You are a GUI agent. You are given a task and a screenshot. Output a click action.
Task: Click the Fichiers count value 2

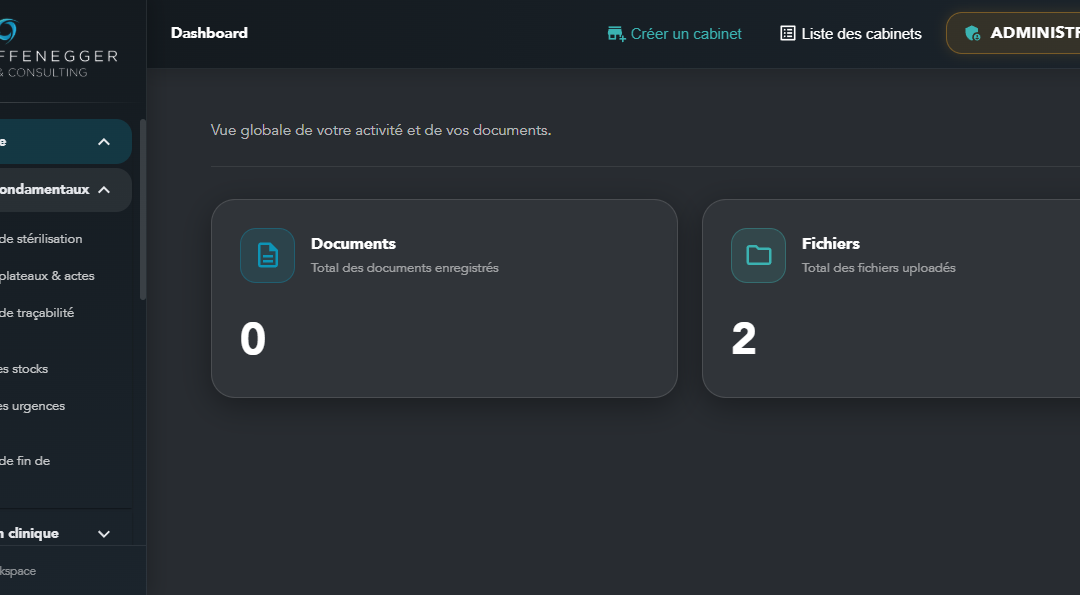click(744, 339)
